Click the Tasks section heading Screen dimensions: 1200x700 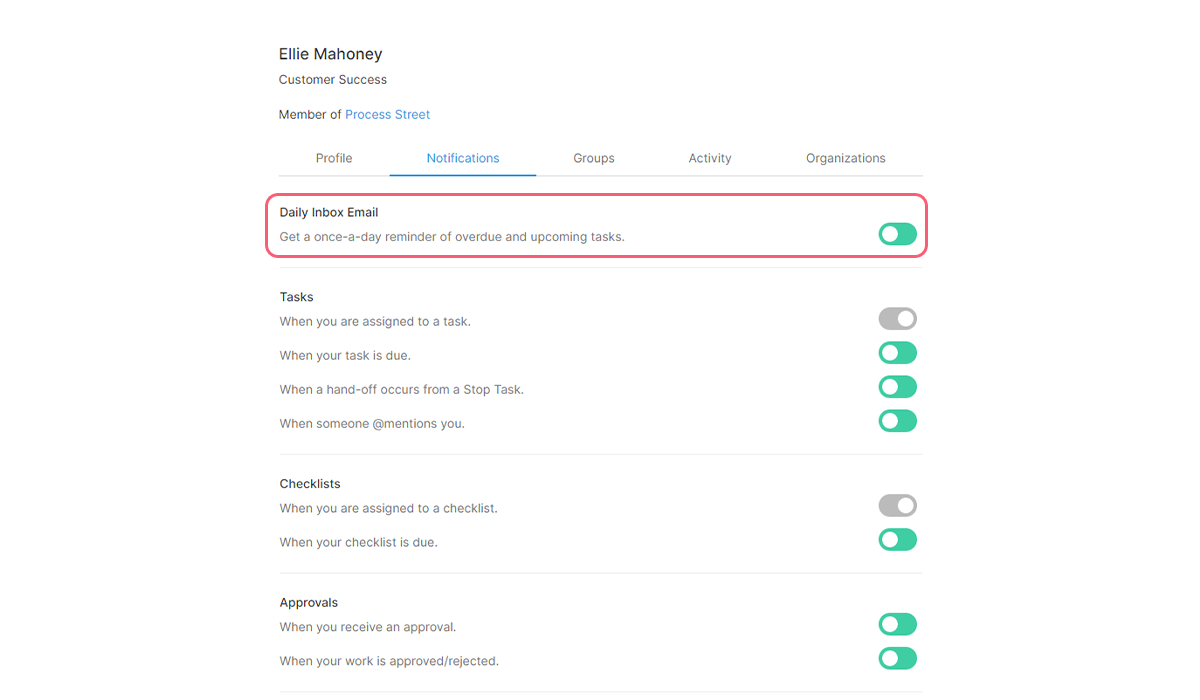297,297
